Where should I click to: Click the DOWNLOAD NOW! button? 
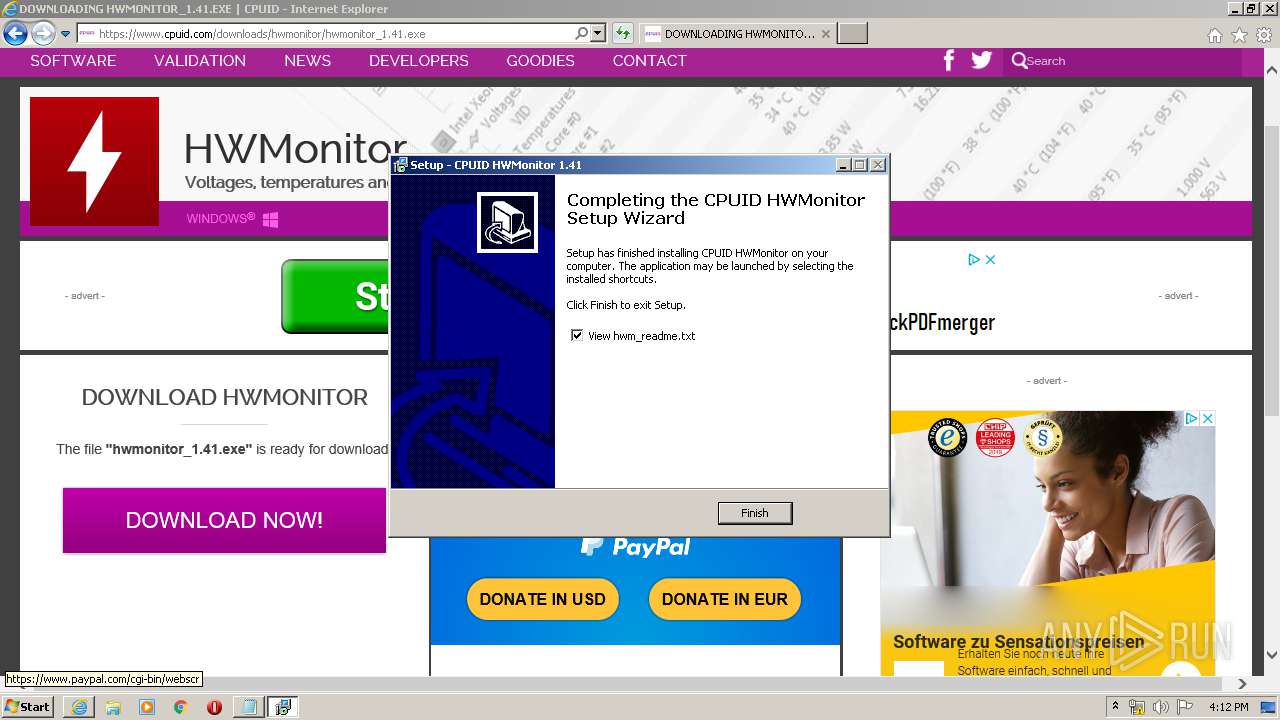pos(224,520)
